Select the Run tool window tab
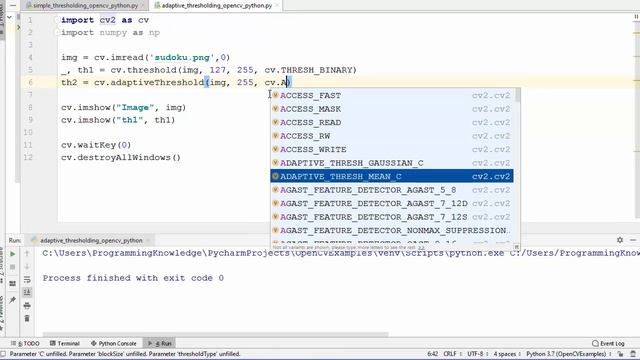640x360 pixels. 160,343
